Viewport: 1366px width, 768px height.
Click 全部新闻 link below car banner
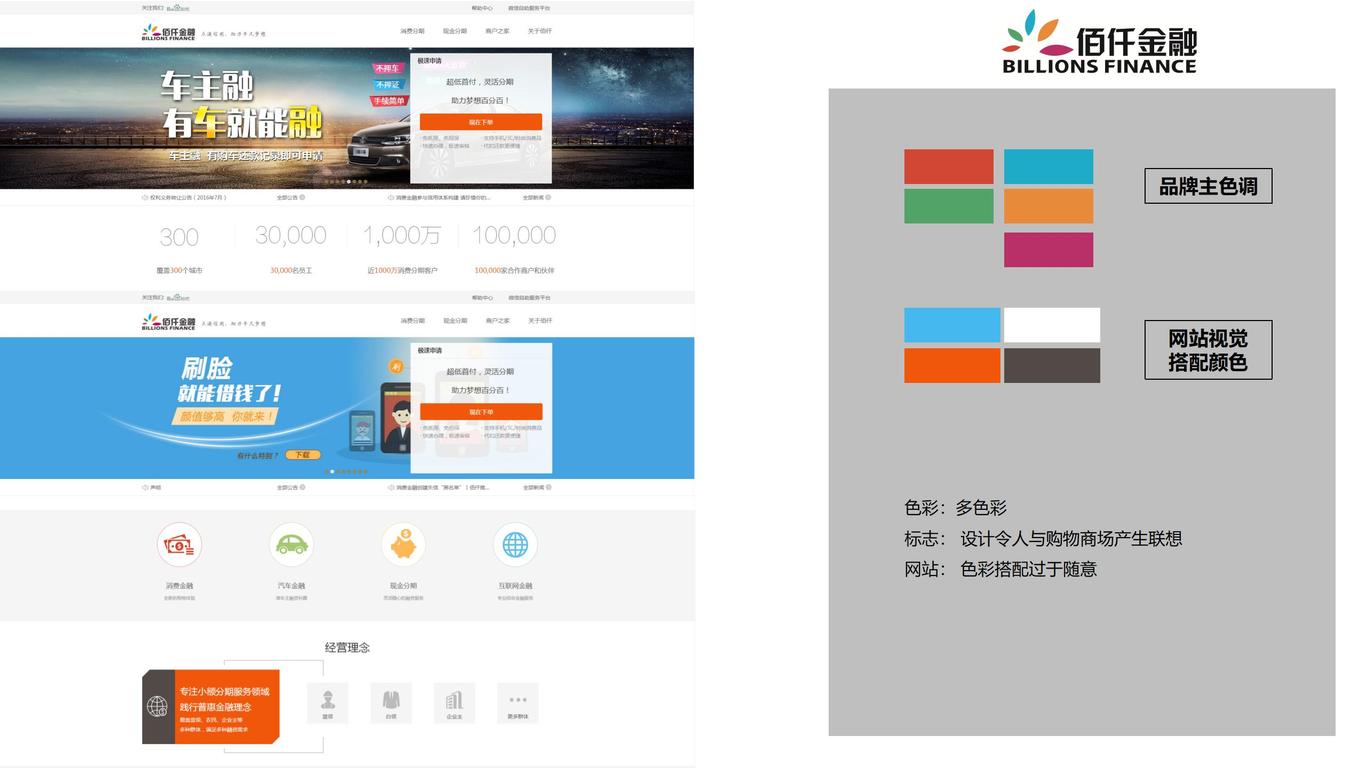click(536, 198)
